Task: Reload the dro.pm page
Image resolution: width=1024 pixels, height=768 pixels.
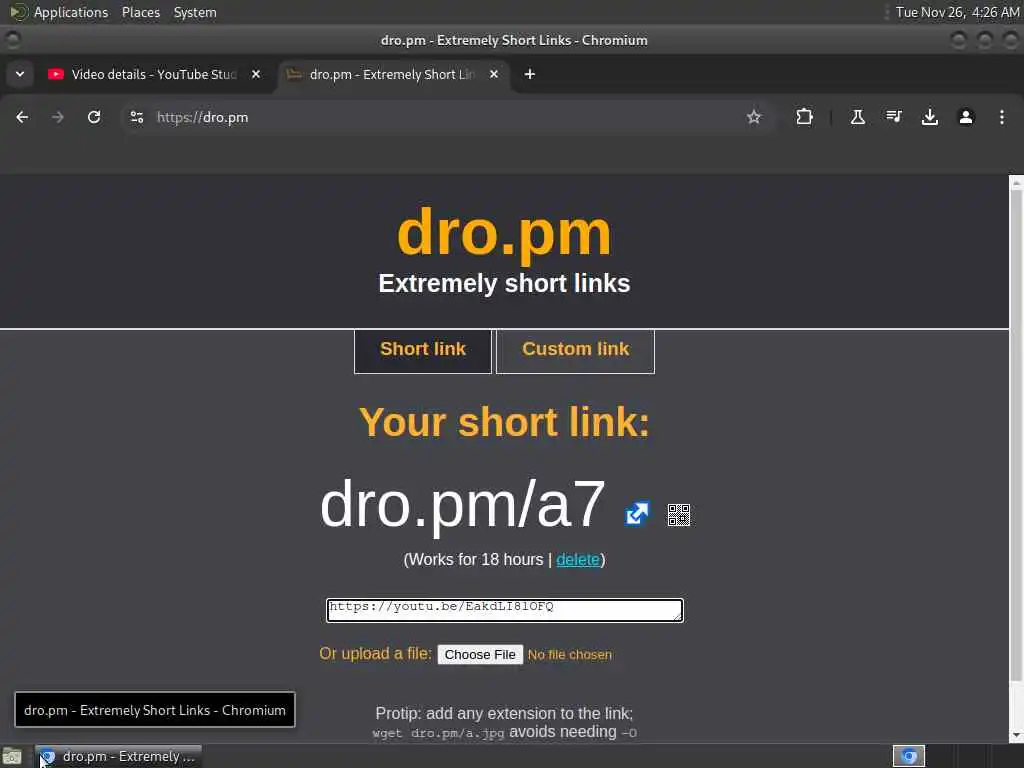Action: tap(94, 118)
